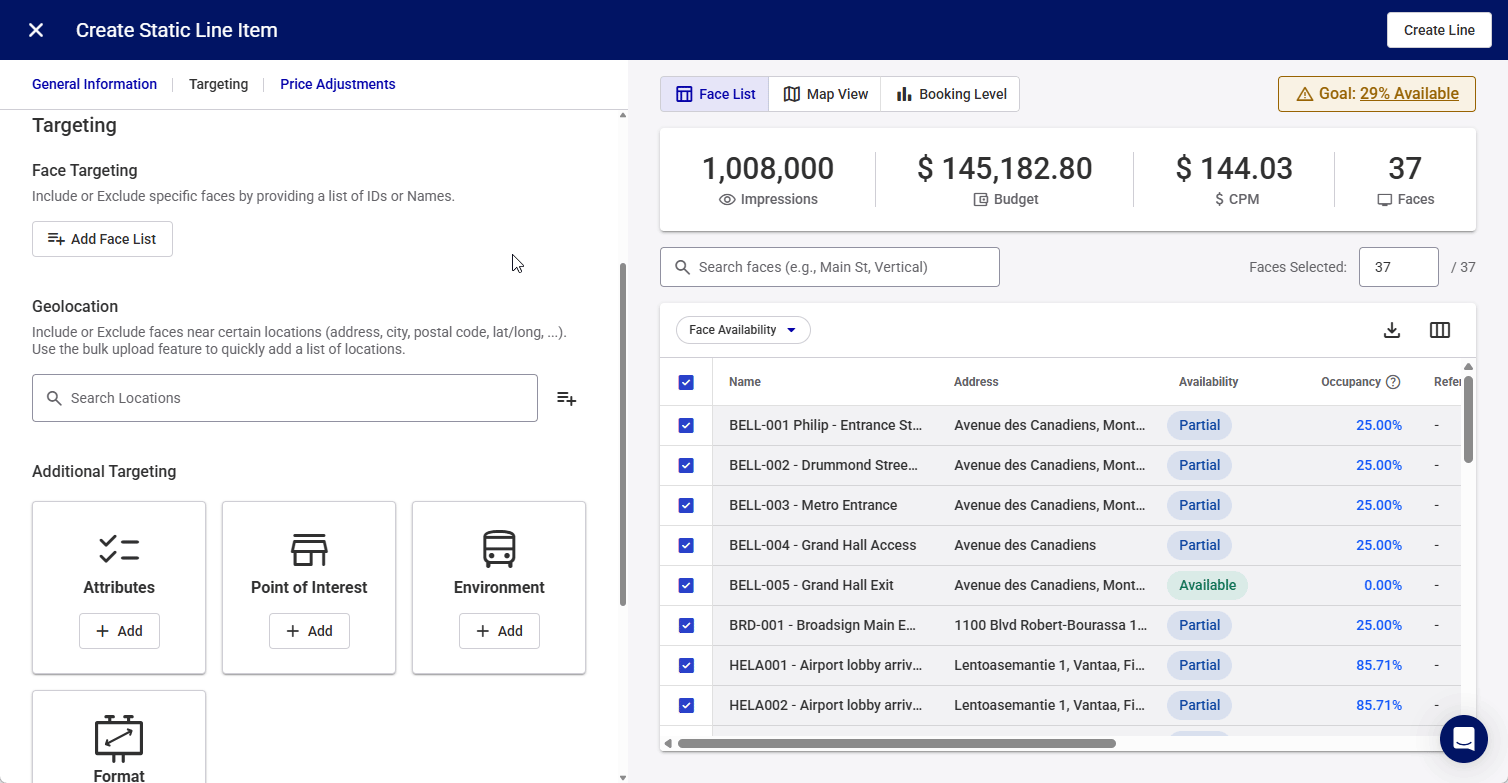This screenshot has height=783, width=1508.
Task: Open the Booking Level view
Action: (x=950, y=94)
